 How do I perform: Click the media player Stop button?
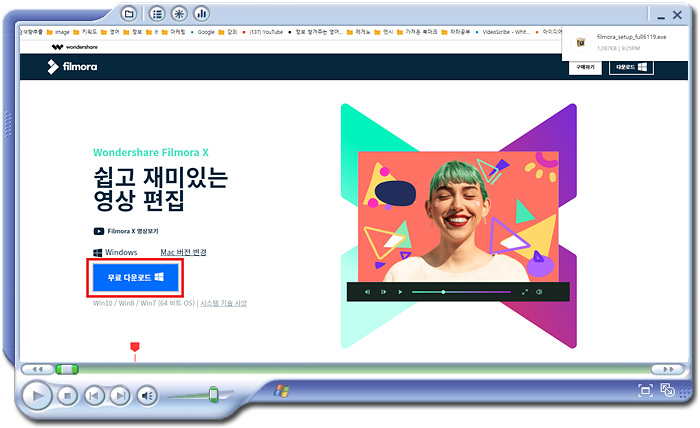pos(67,396)
